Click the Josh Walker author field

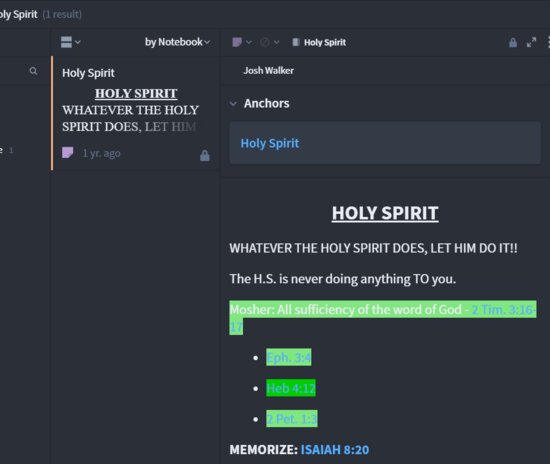(269, 70)
